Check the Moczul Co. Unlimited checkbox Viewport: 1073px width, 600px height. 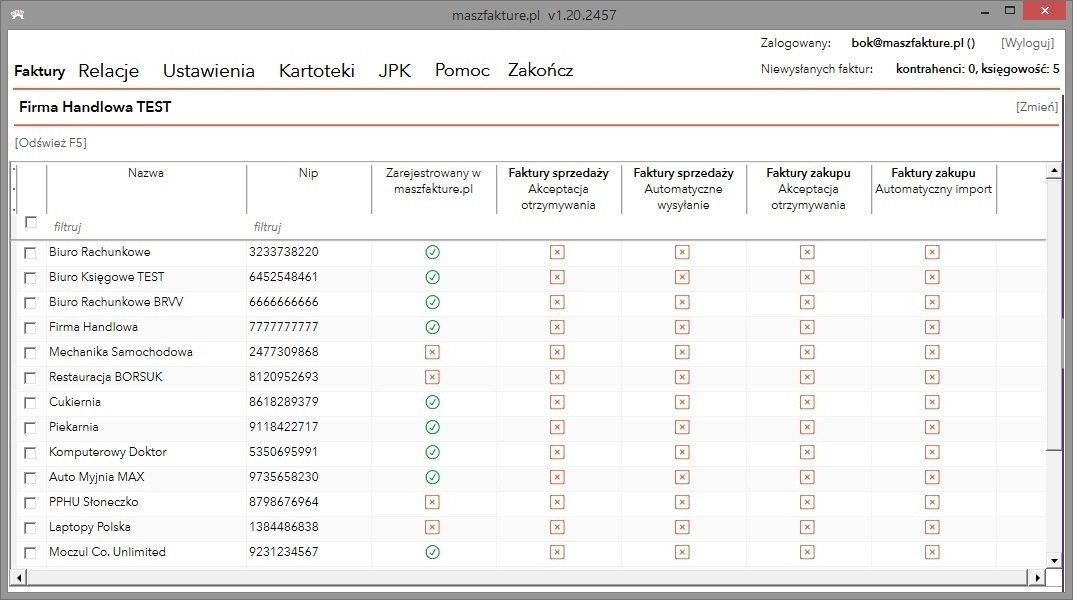30,553
